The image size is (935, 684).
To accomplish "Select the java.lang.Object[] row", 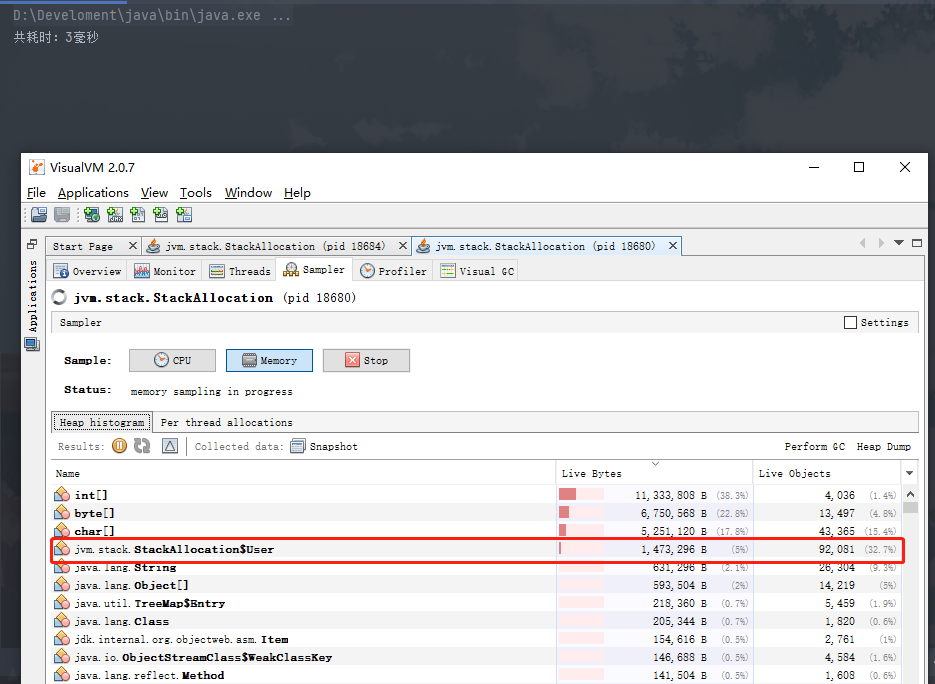I will pyautogui.click(x=477, y=585).
